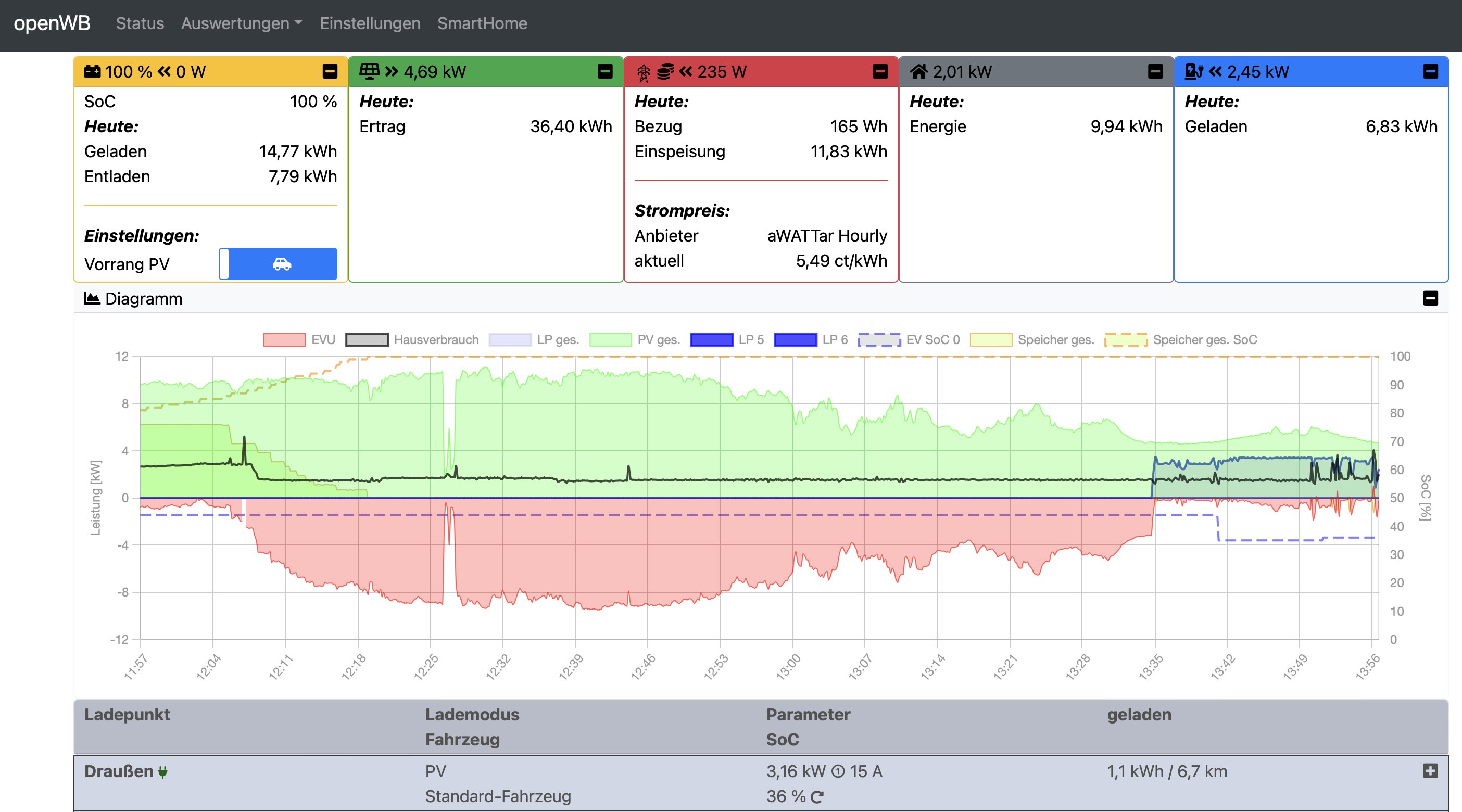Viewport: 1462px width, 812px height.
Task: Click the charging station icon in the blue card
Action: pos(1193,71)
